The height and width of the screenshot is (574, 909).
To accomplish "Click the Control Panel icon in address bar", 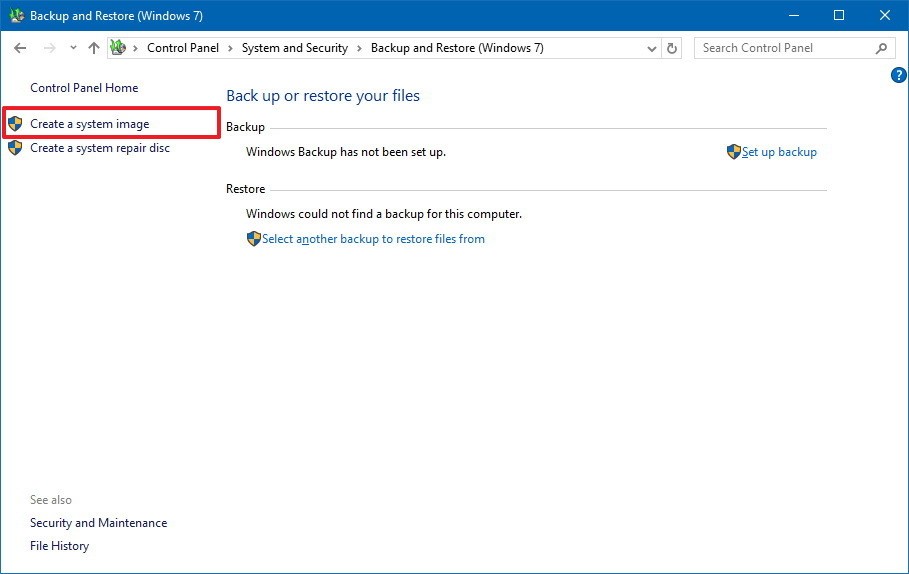I will (119, 48).
